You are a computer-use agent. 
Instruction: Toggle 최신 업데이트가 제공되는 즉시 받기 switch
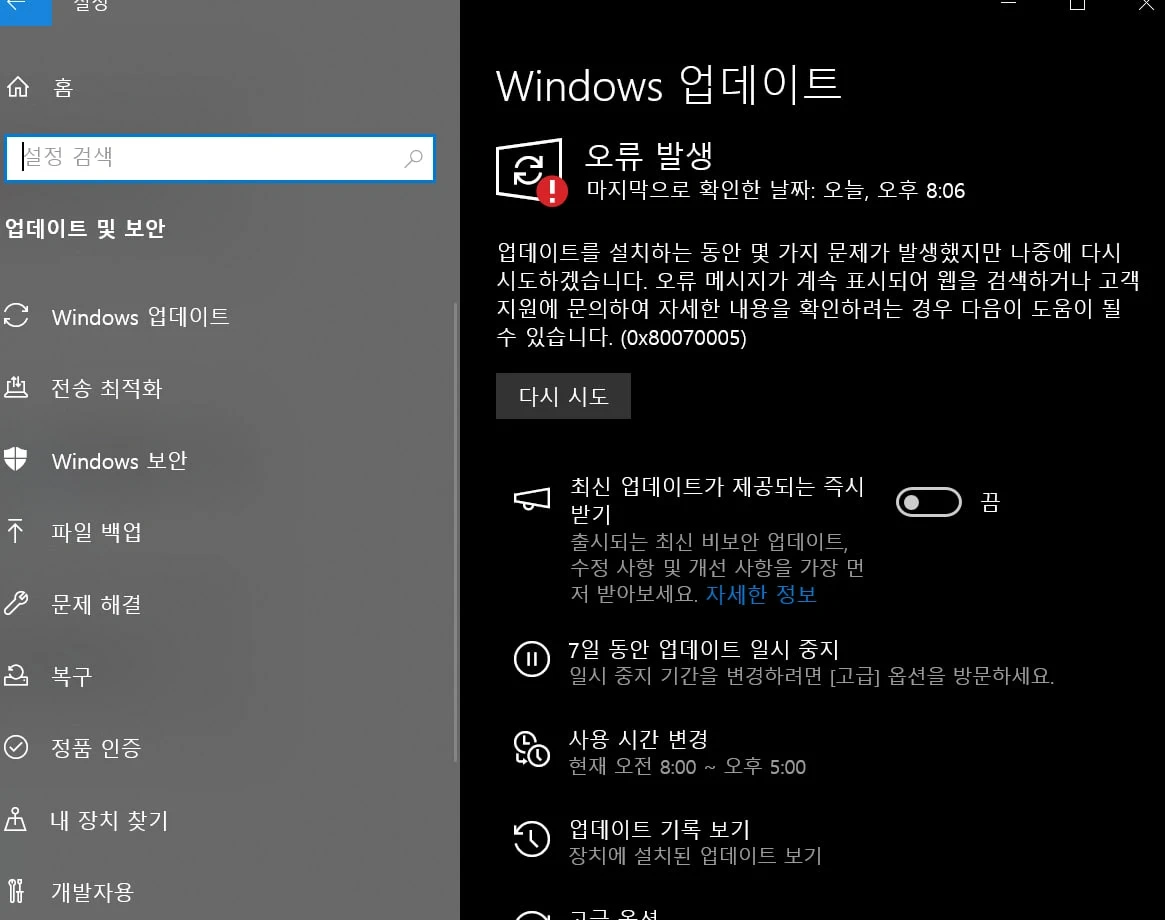point(929,502)
